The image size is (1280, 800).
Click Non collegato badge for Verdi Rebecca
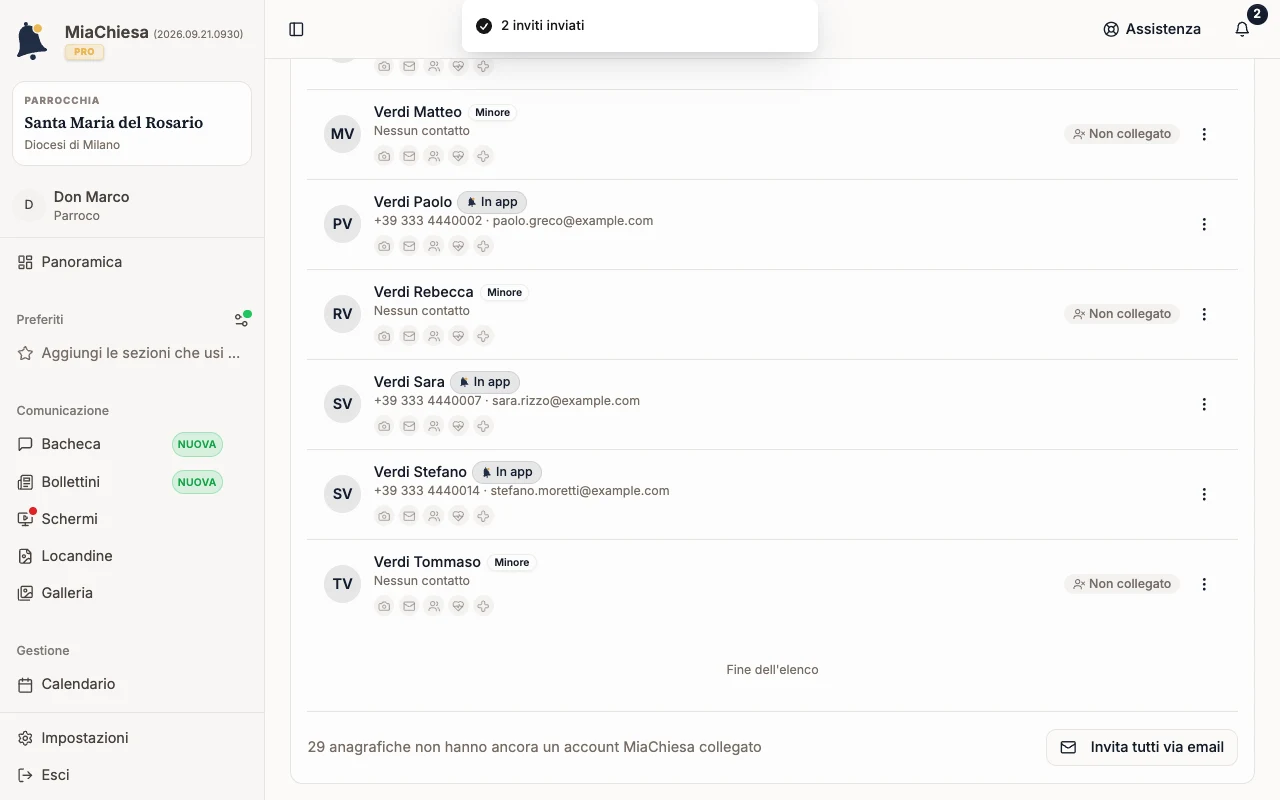[1122, 314]
